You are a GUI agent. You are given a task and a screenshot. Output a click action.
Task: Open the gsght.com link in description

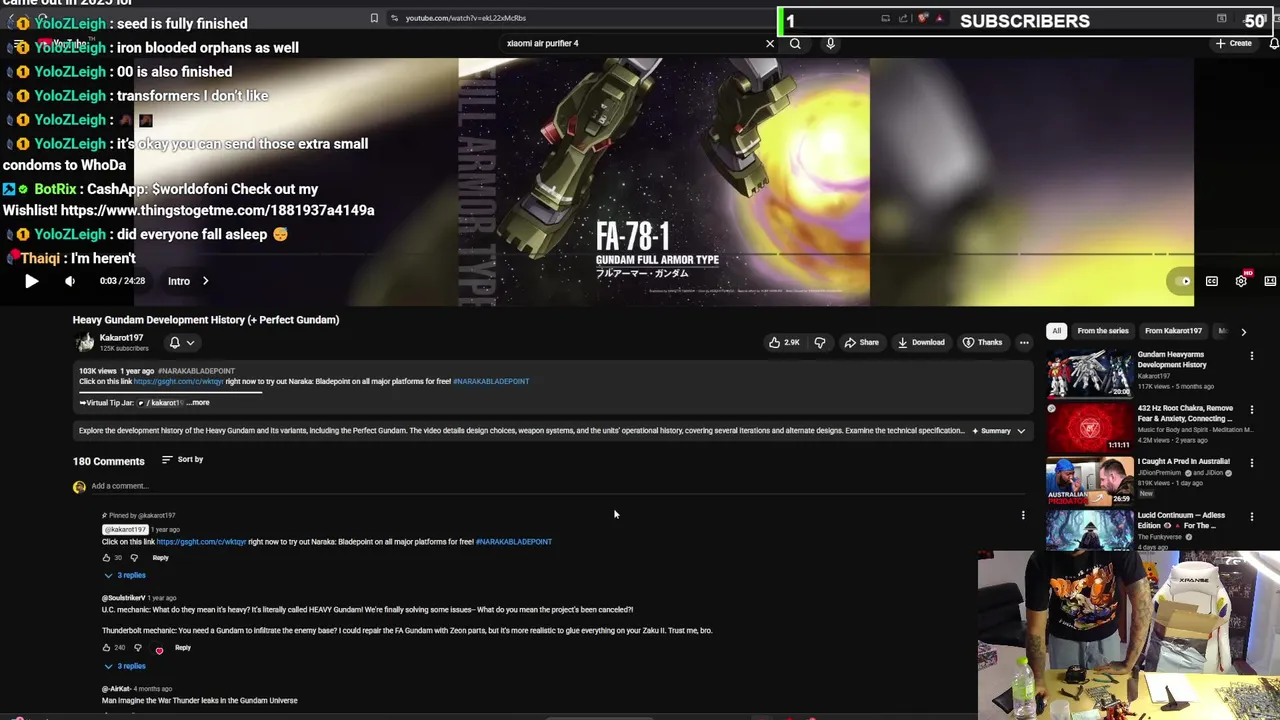click(x=178, y=381)
